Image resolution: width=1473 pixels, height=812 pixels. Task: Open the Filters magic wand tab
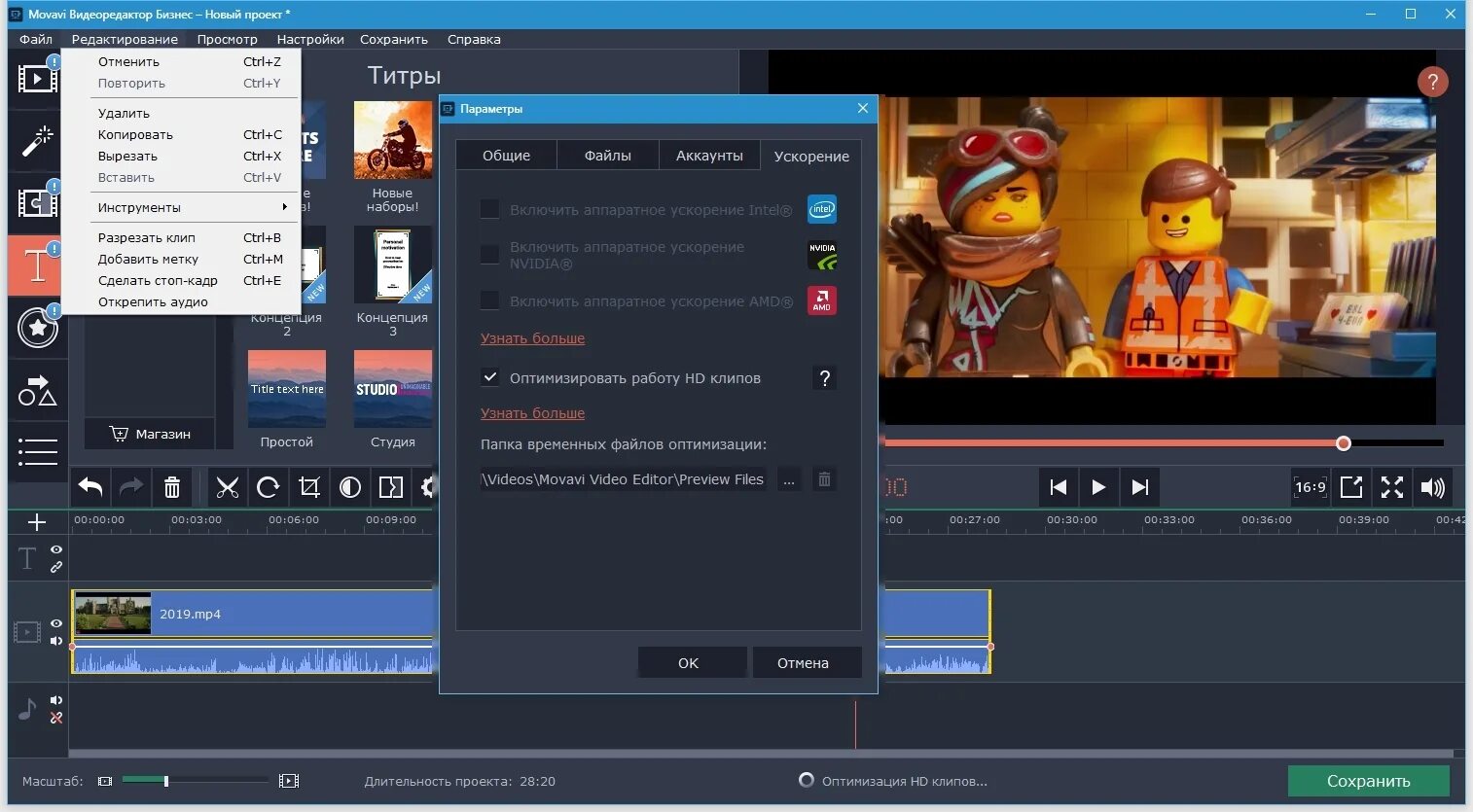(37, 140)
